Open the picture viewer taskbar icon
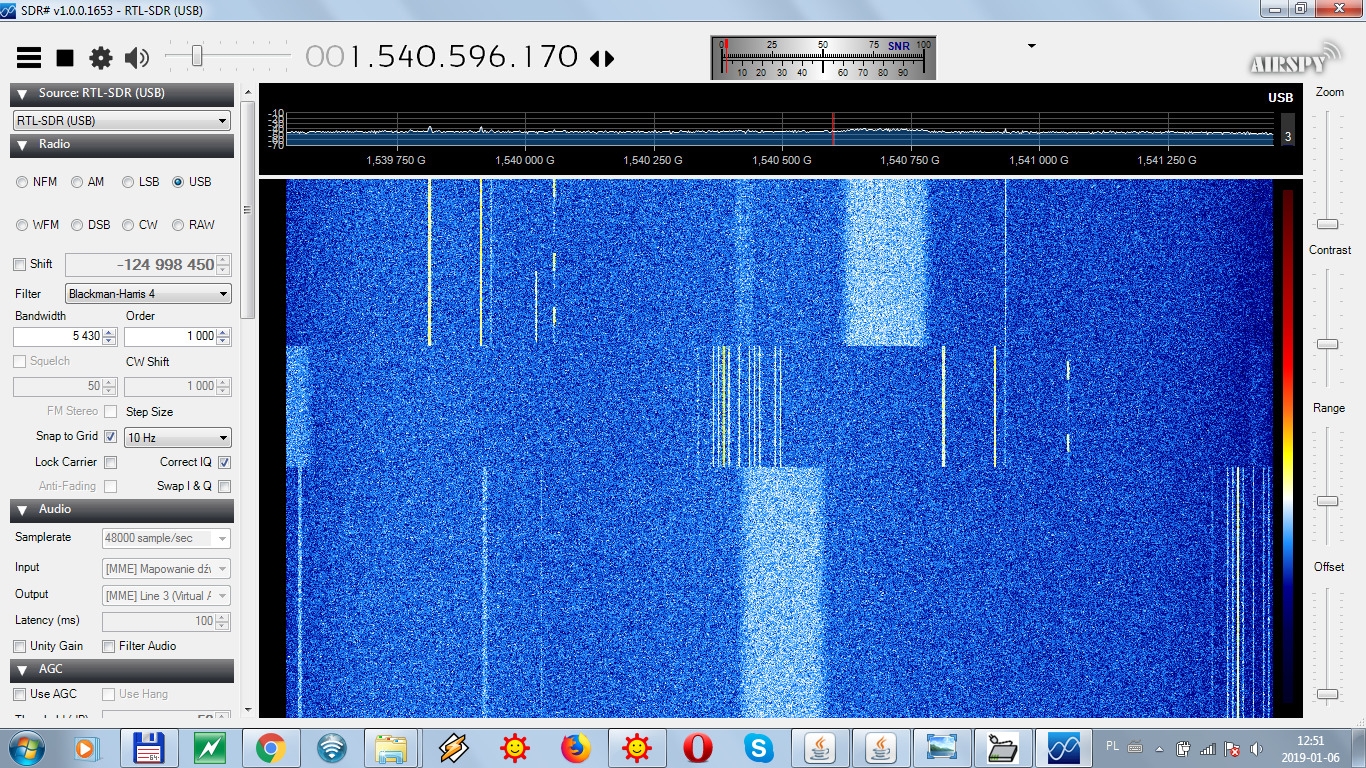 (941, 747)
